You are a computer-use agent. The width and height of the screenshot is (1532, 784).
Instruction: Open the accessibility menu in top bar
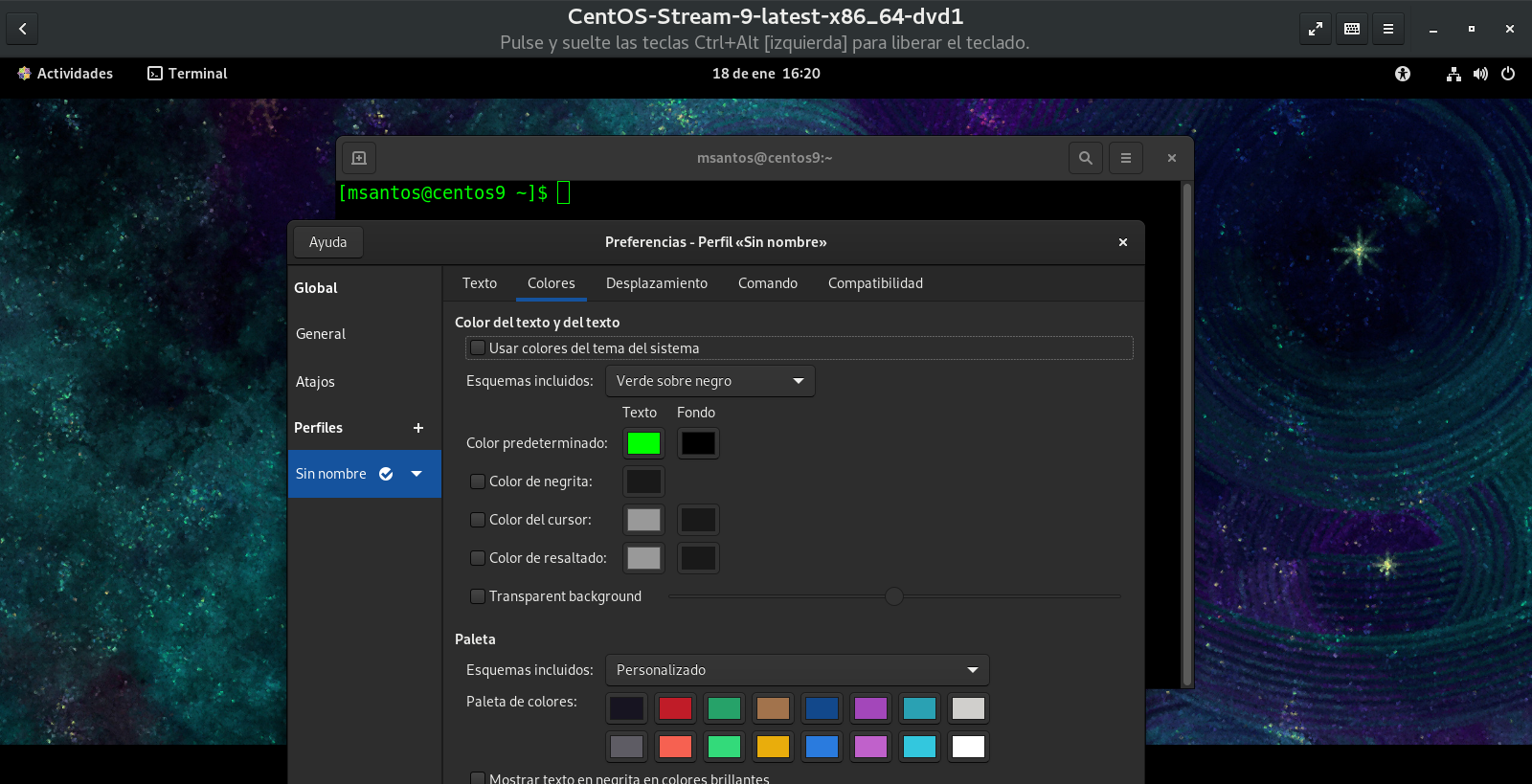point(1402,74)
